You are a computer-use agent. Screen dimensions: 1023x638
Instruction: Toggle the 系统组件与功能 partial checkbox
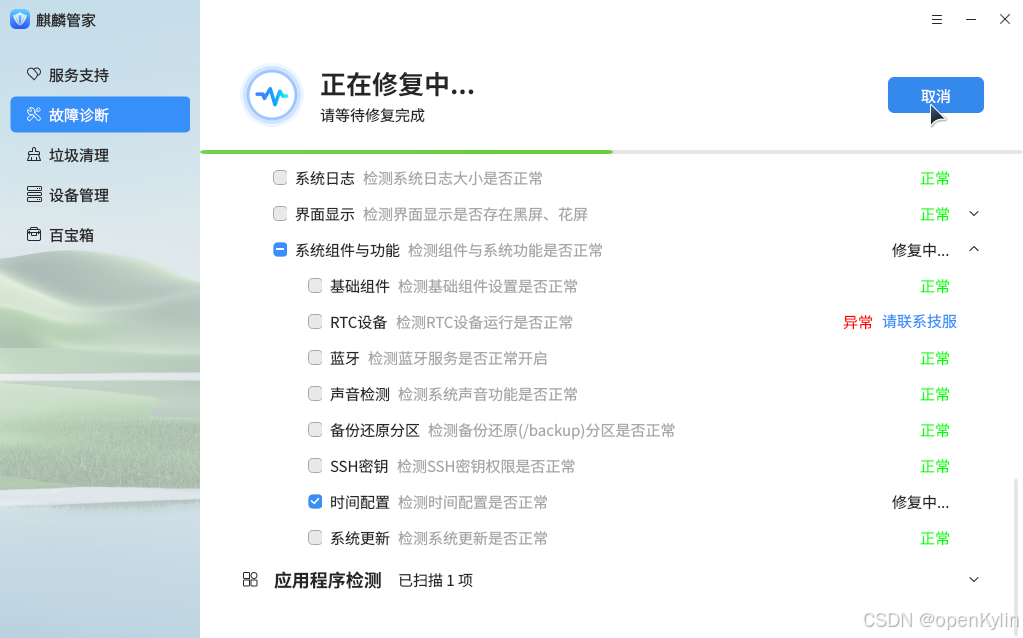pos(280,250)
